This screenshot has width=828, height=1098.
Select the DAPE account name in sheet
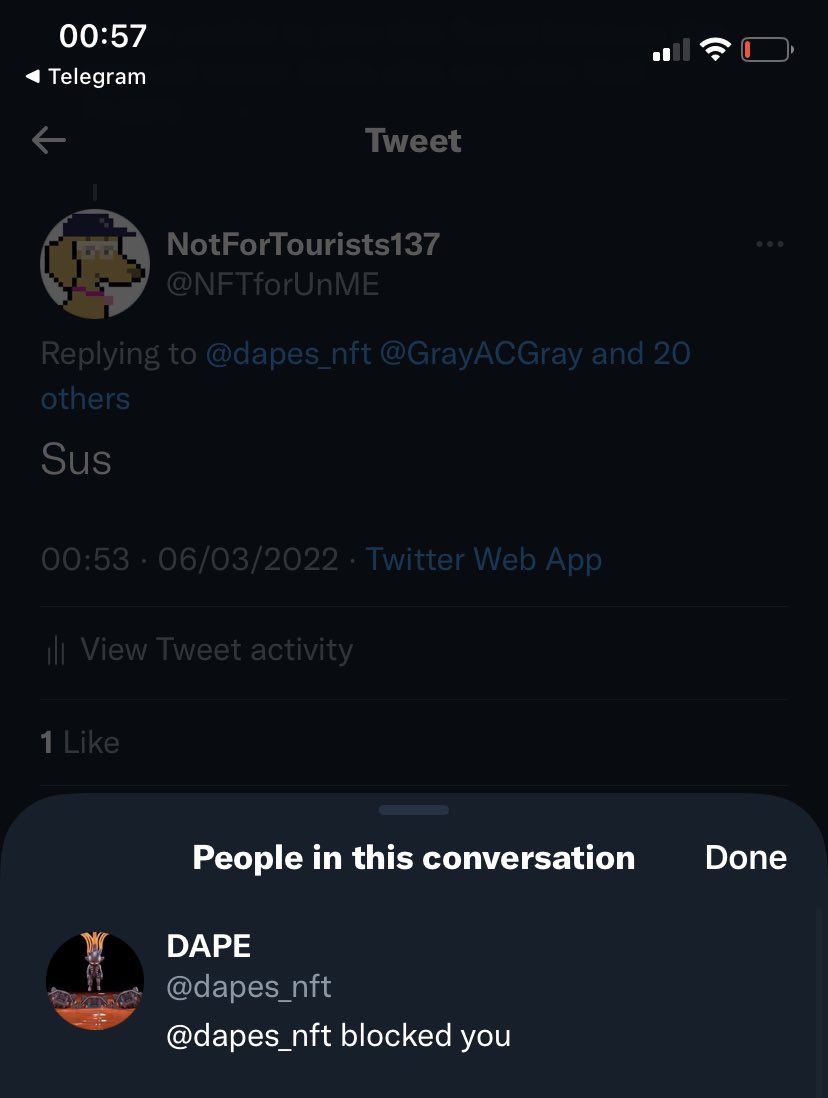[208, 946]
